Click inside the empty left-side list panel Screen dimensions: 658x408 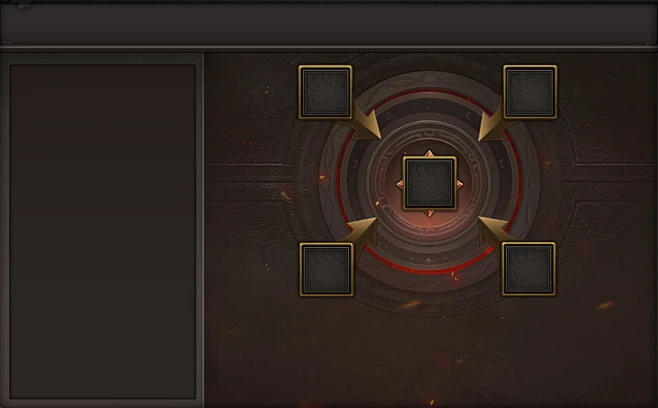pos(102,231)
